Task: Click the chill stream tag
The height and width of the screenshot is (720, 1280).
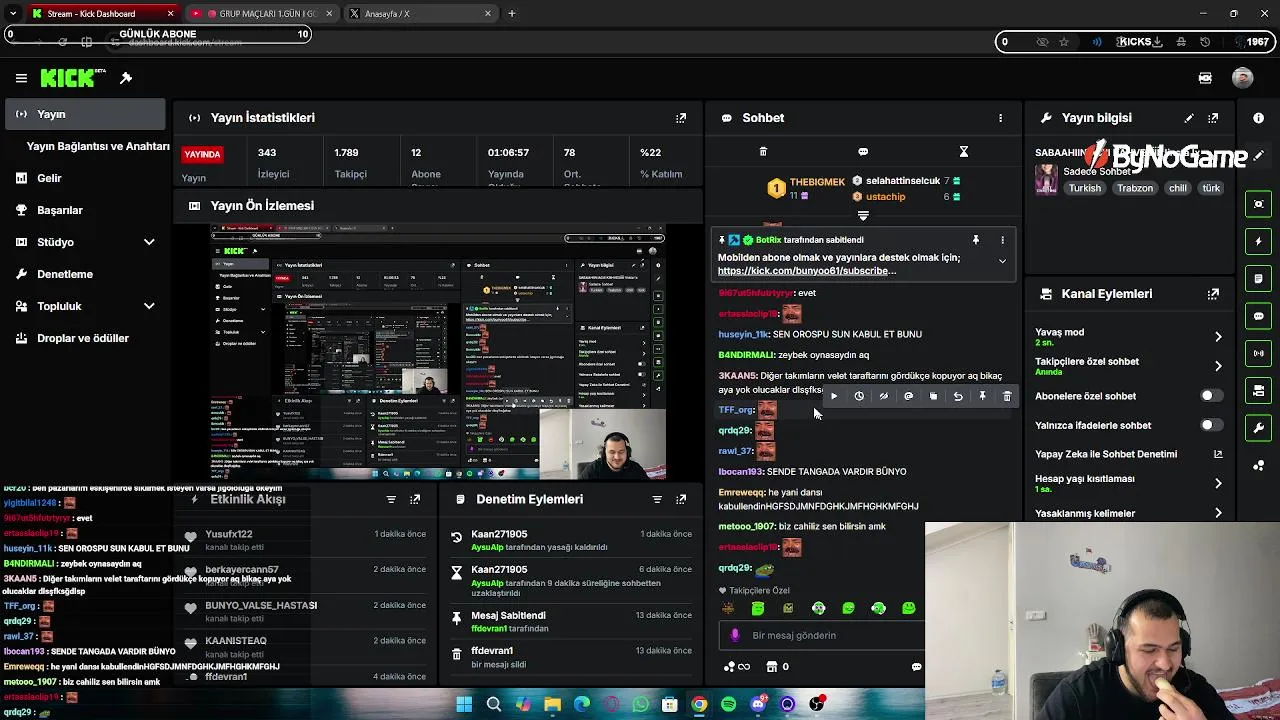Action: (x=1178, y=188)
